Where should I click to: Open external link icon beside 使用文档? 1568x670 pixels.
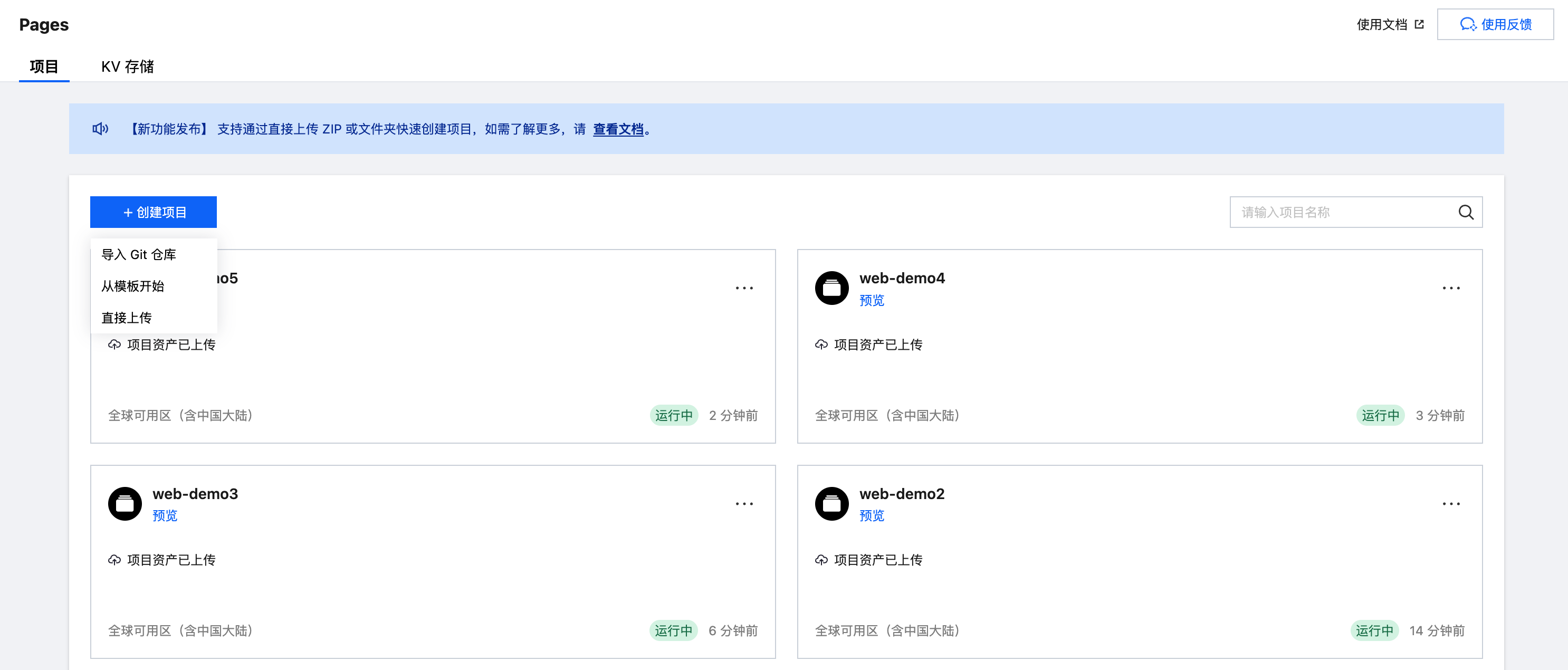pyautogui.click(x=1419, y=24)
